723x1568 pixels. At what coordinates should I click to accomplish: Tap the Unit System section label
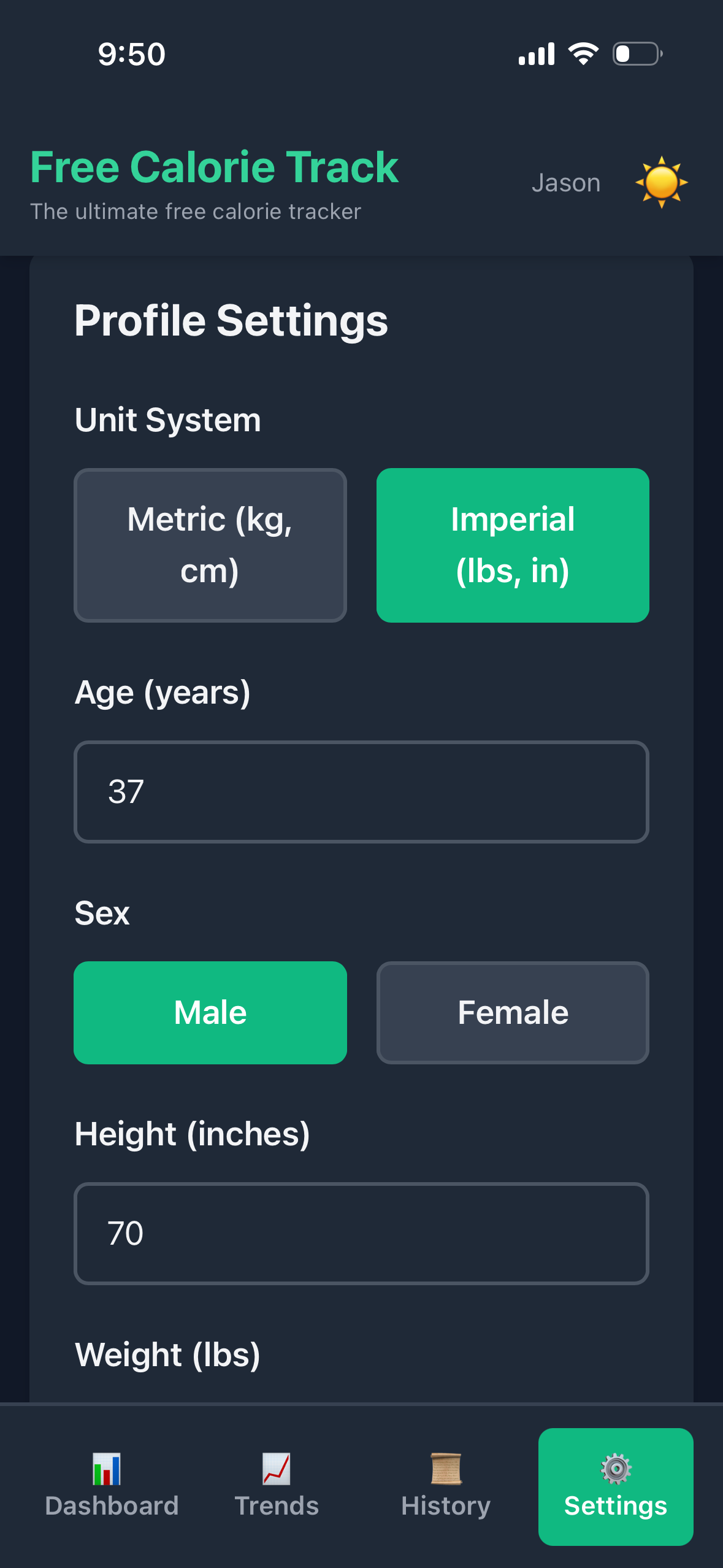[x=167, y=419]
